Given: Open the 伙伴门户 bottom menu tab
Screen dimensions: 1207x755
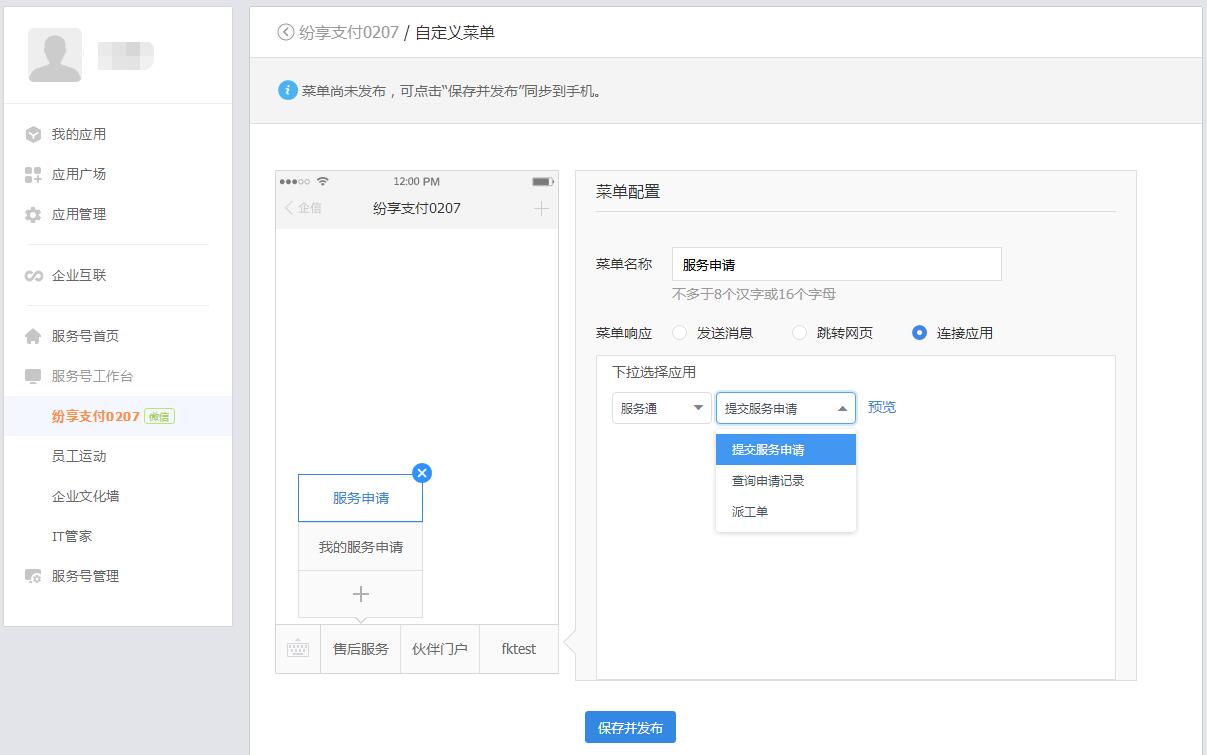Looking at the screenshot, I should 440,649.
